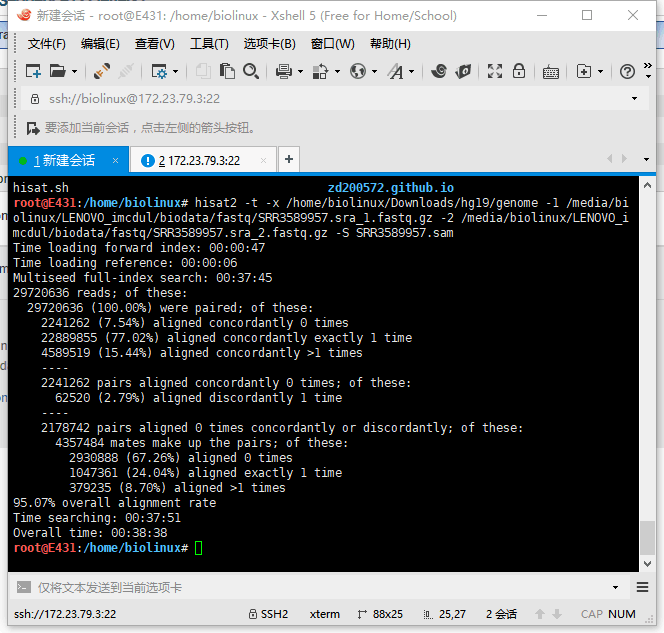Viewport: 664px width, 633px height.
Task: Click the New session toolbar icon
Action: click(33, 71)
